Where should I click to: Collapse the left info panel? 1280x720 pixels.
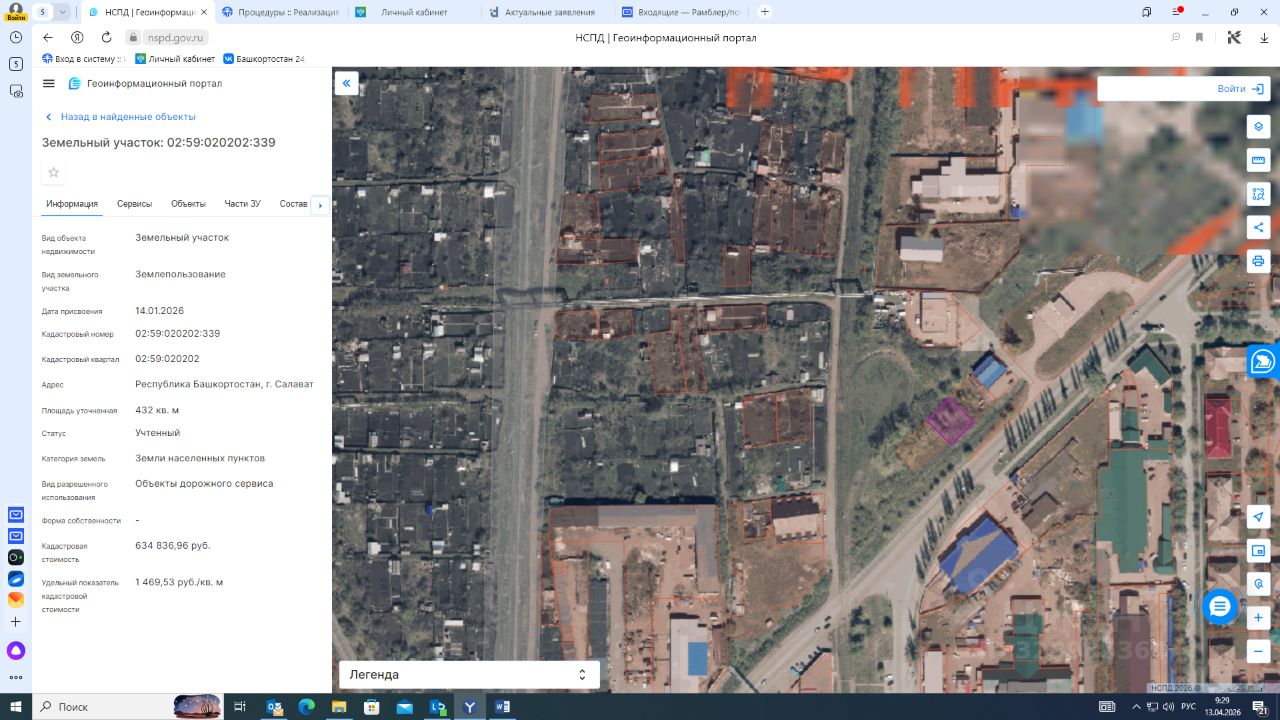pyautogui.click(x=346, y=83)
